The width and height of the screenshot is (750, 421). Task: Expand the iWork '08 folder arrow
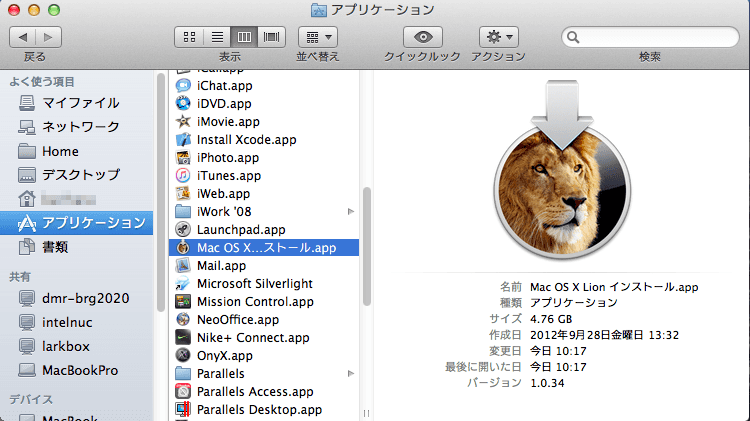tap(351, 211)
